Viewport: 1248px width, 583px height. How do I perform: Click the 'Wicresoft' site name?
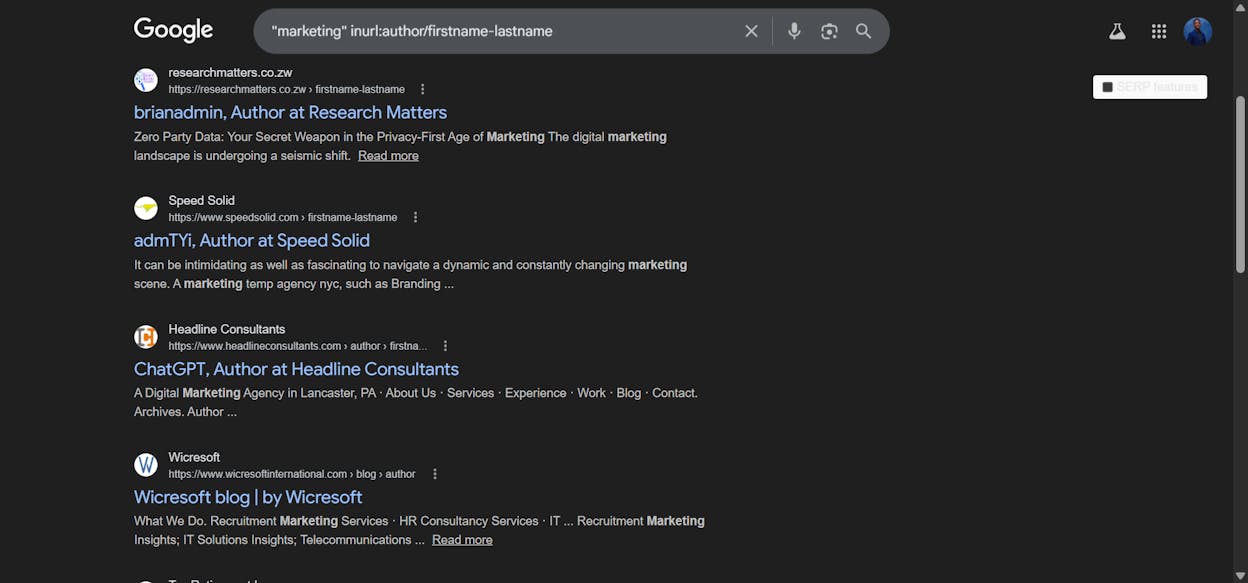(194, 457)
